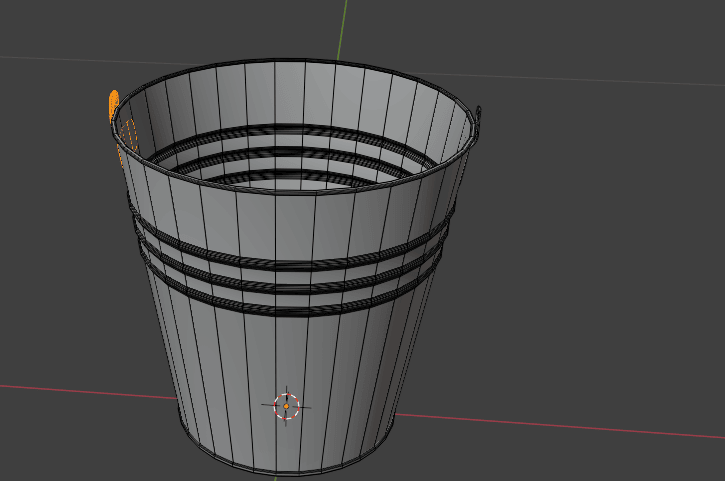Viewport: 725px width, 481px height.
Task: Click the 3D cursor on the bucket
Action: (x=286, y=406)
